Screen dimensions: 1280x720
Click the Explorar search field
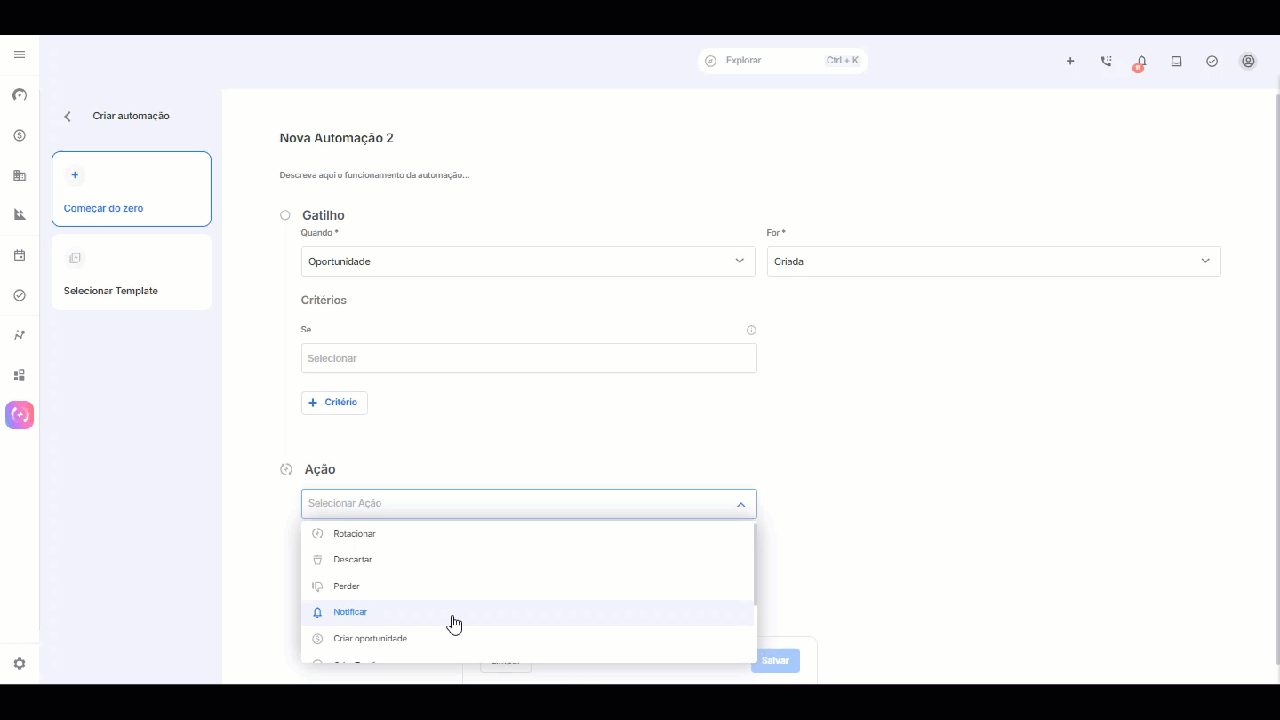click(782, 61)
